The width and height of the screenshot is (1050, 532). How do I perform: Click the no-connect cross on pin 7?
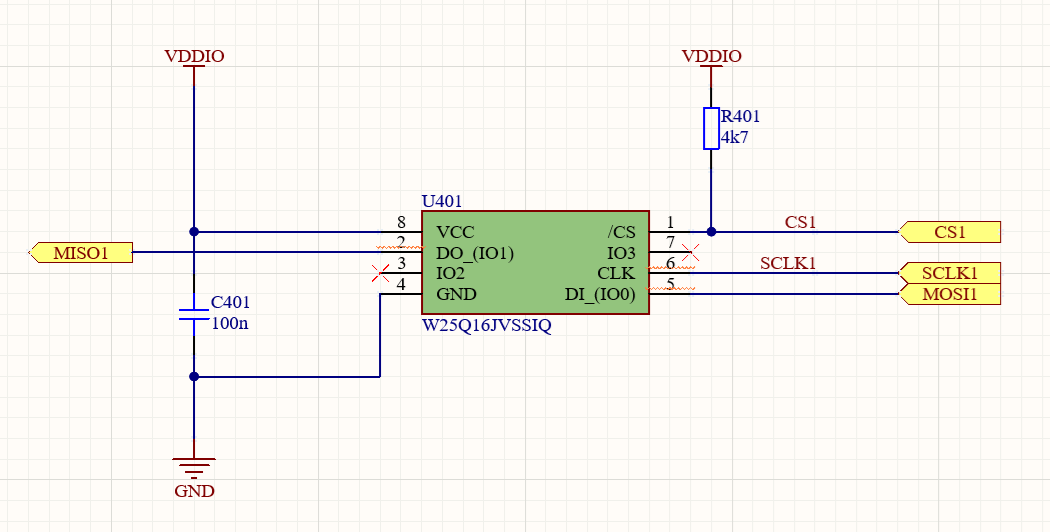pyautogui.click(x=690, y=253)
